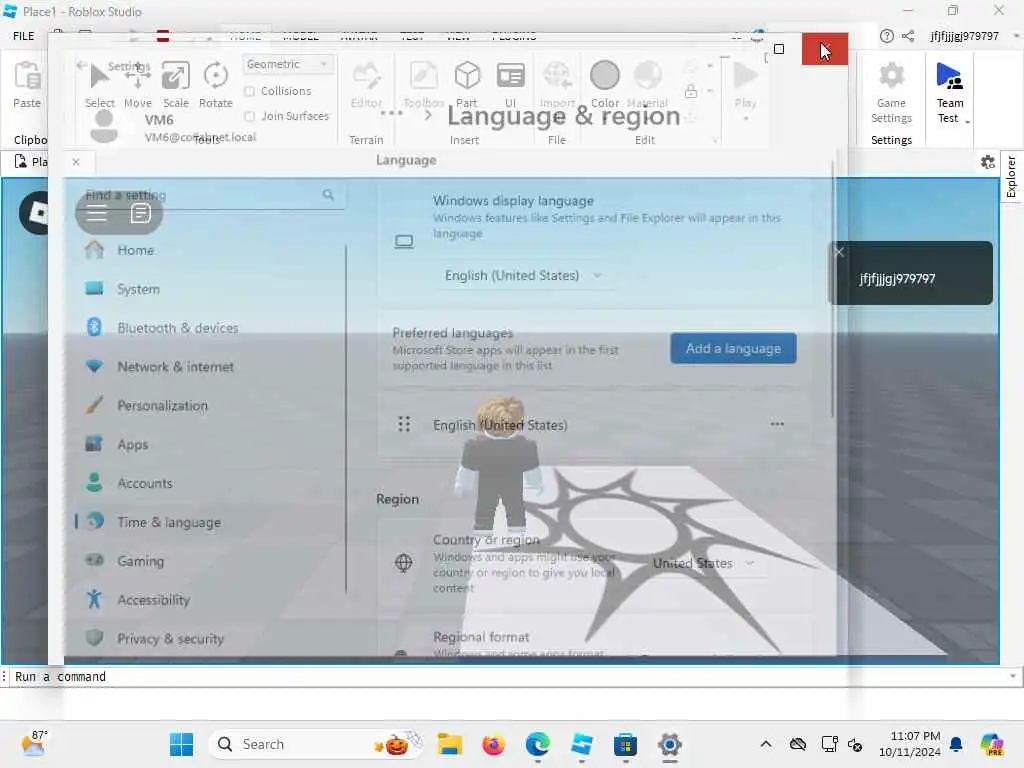Image resolution: width=1024 pixels, height=768 pixels.
Task: Go back in the Settings window
Action: 82,65
